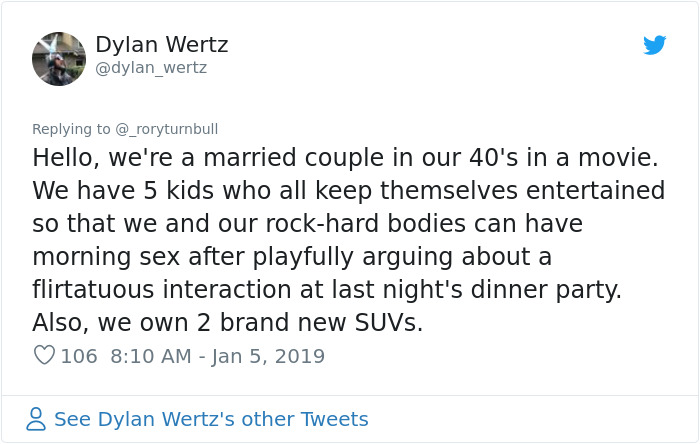
Task: Click the final line about brand new SUVs
Action: click(228, 323)
